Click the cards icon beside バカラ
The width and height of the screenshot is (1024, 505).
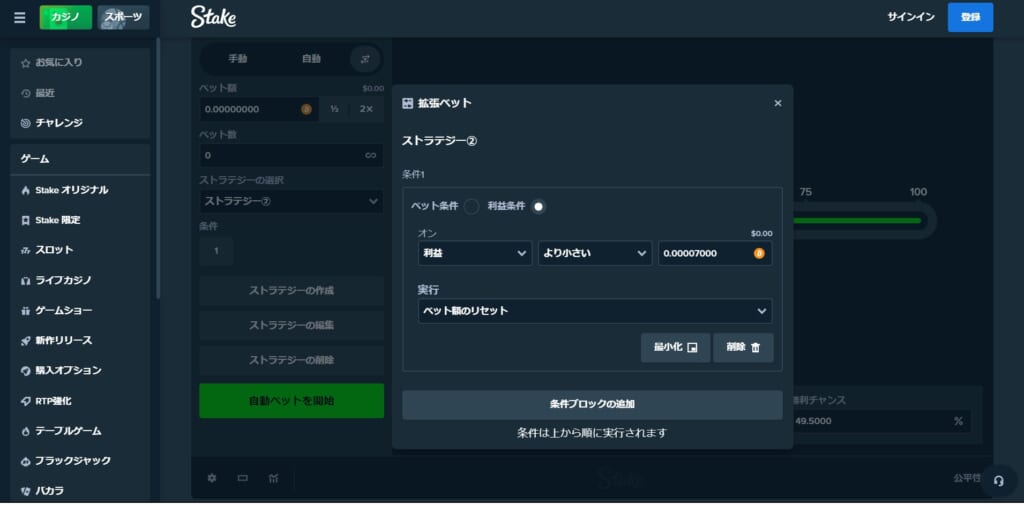pyautogui.click(x=25, y=491)
